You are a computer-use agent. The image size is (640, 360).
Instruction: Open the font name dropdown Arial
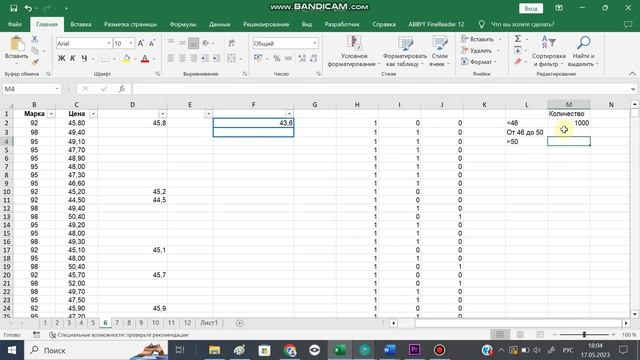coord(109,43)
